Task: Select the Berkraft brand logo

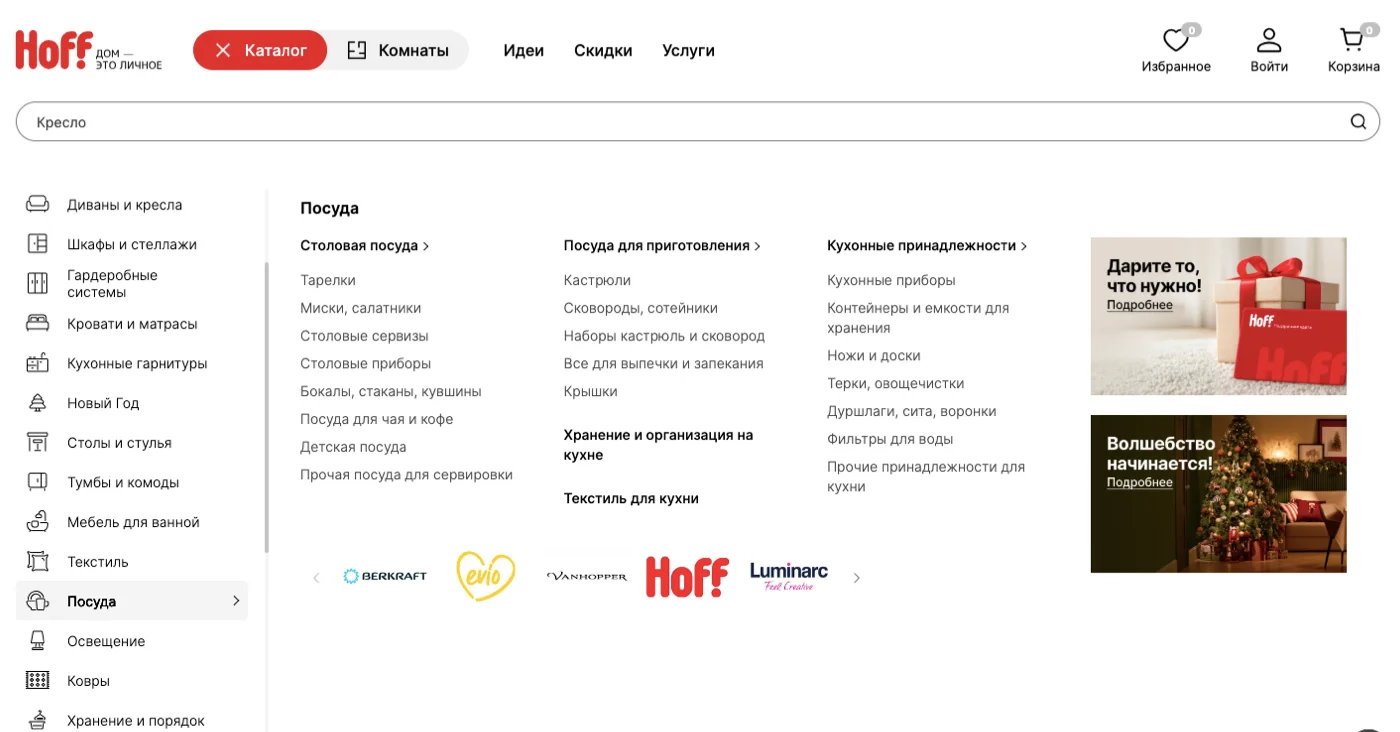Action: click(385, 576)
